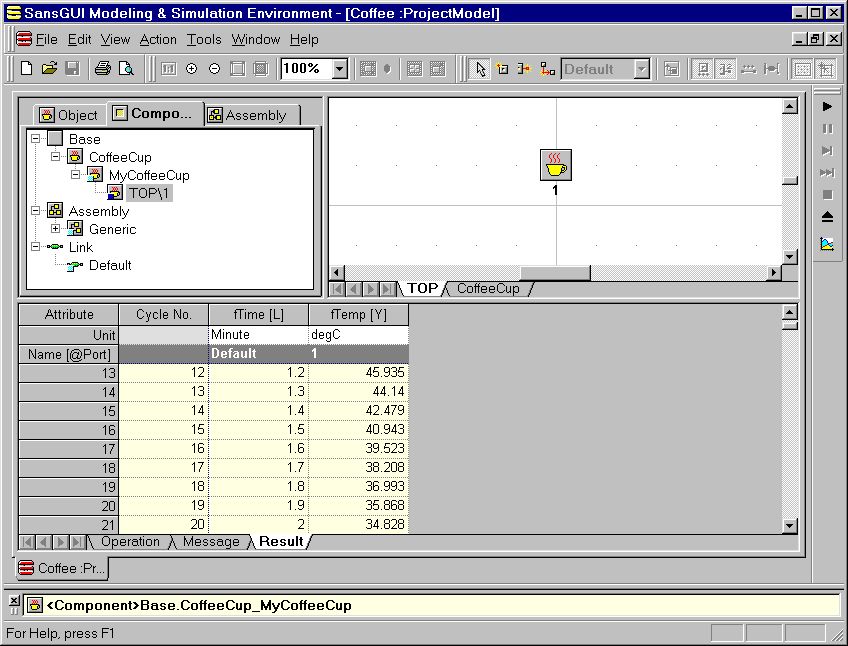848x646 pixels.
Task: Click the eject icon in simulation toolbar
Action: click(827, 217)
